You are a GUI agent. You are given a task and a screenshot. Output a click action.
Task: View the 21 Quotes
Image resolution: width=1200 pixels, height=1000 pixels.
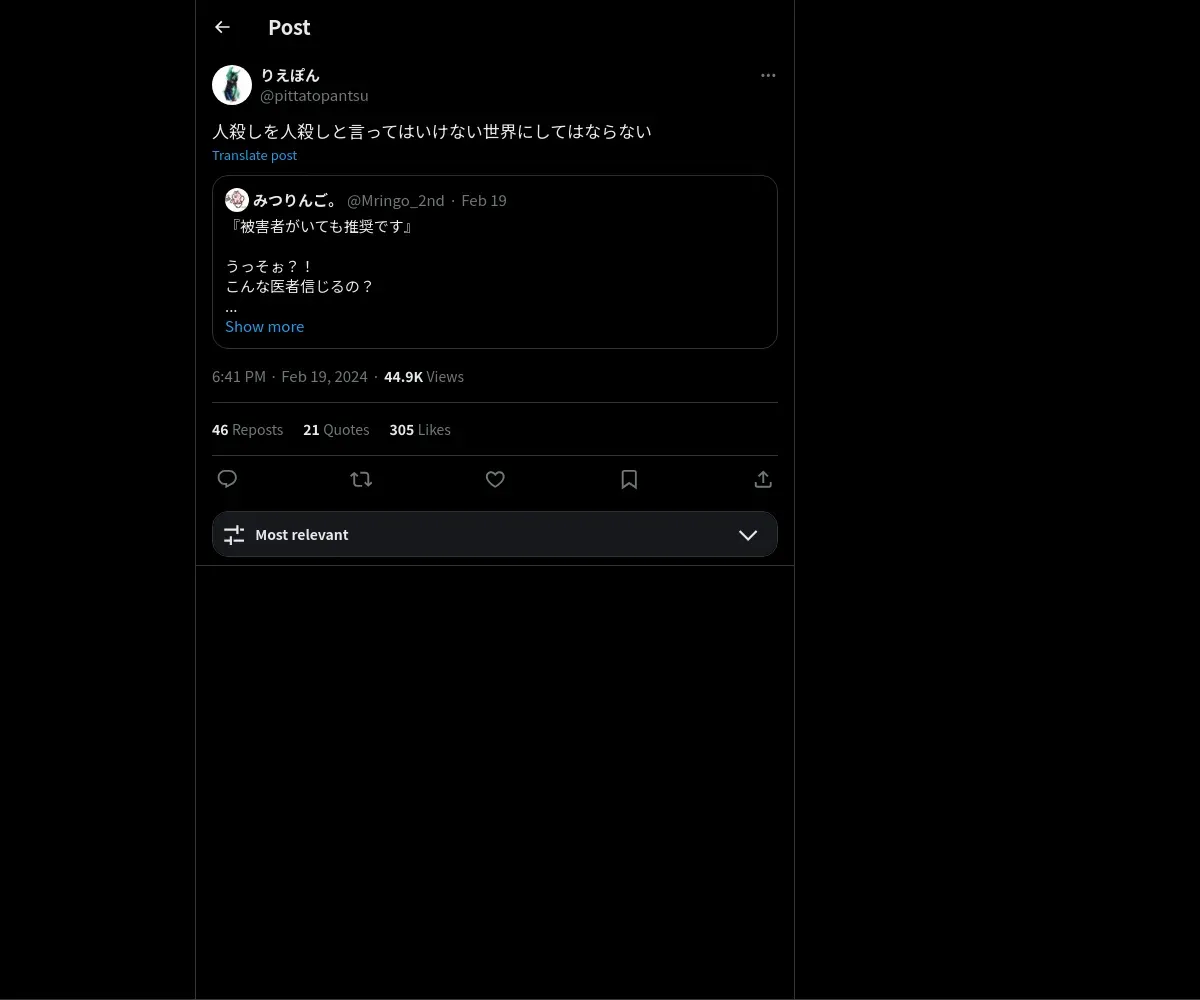(336, 429)
